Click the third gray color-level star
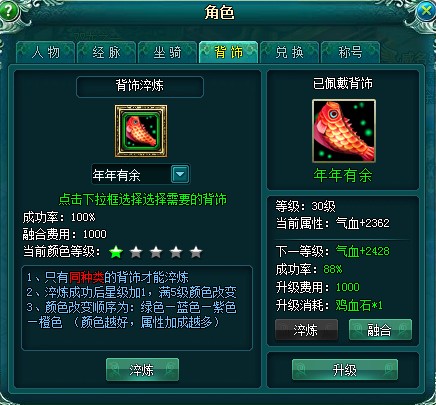 tap(156, 252)
